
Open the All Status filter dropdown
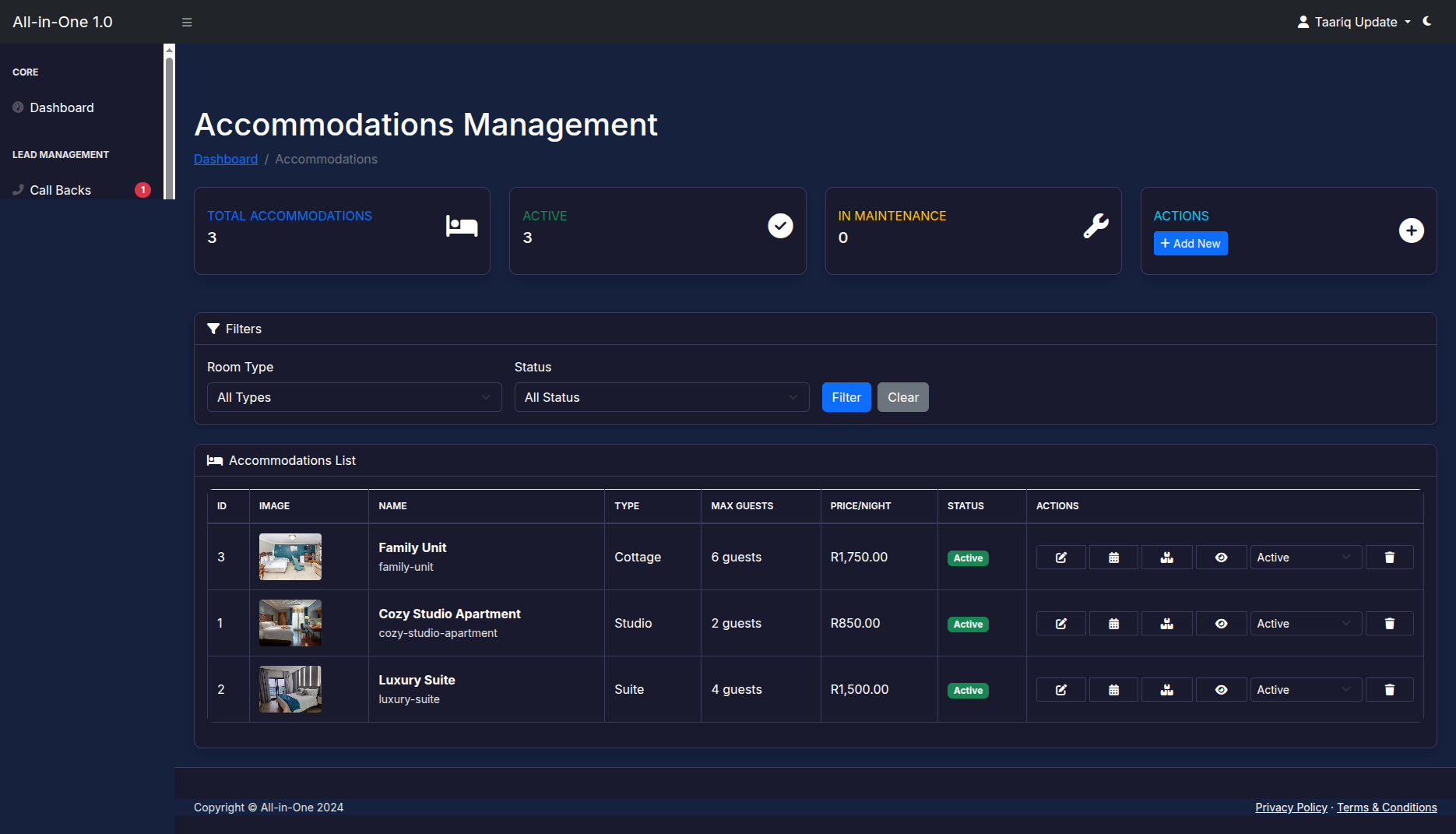click(x=662, y=397)
